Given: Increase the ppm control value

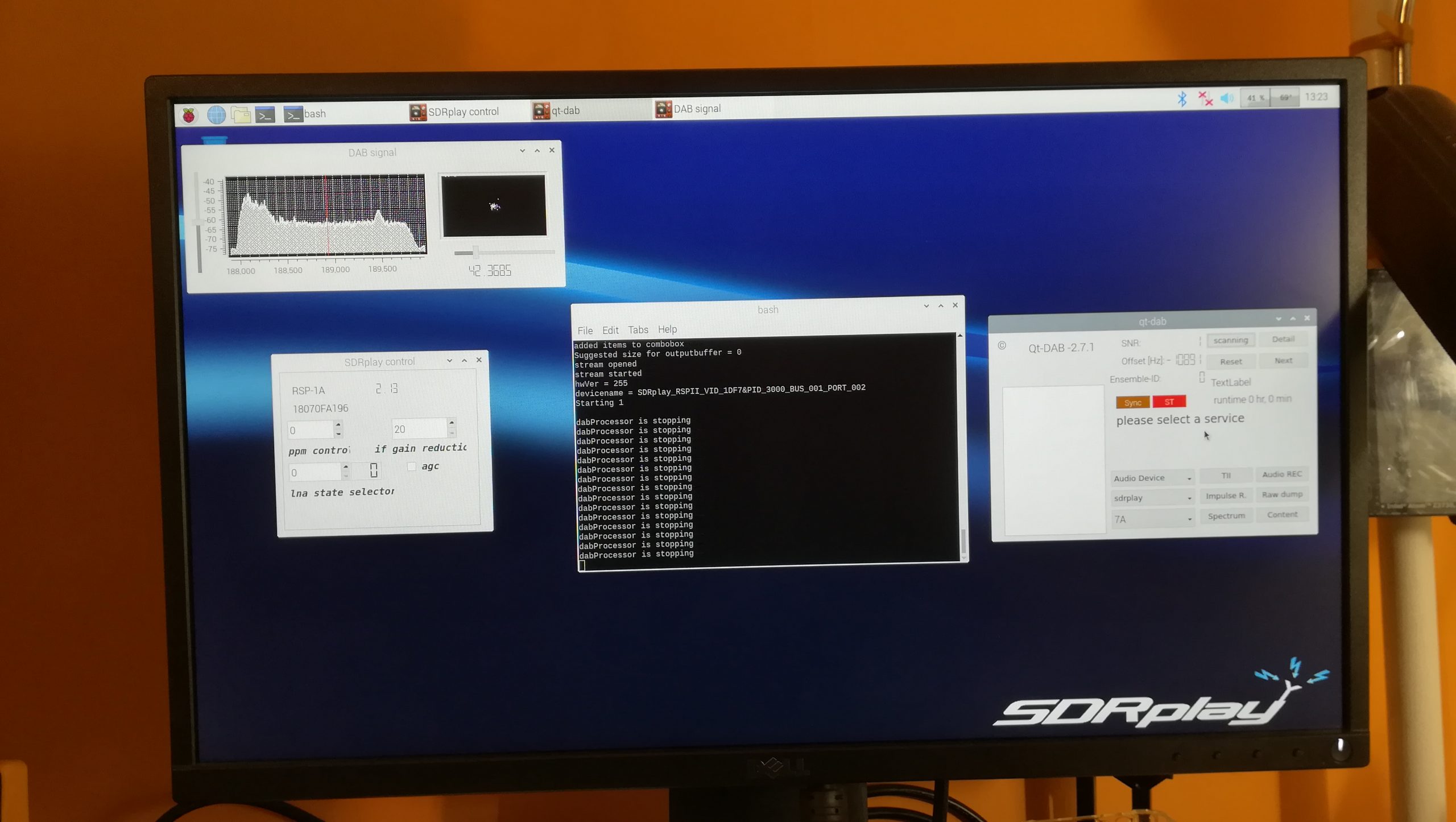Looking at the screenshot, I should pyautogui.click(x=338, y=424).
